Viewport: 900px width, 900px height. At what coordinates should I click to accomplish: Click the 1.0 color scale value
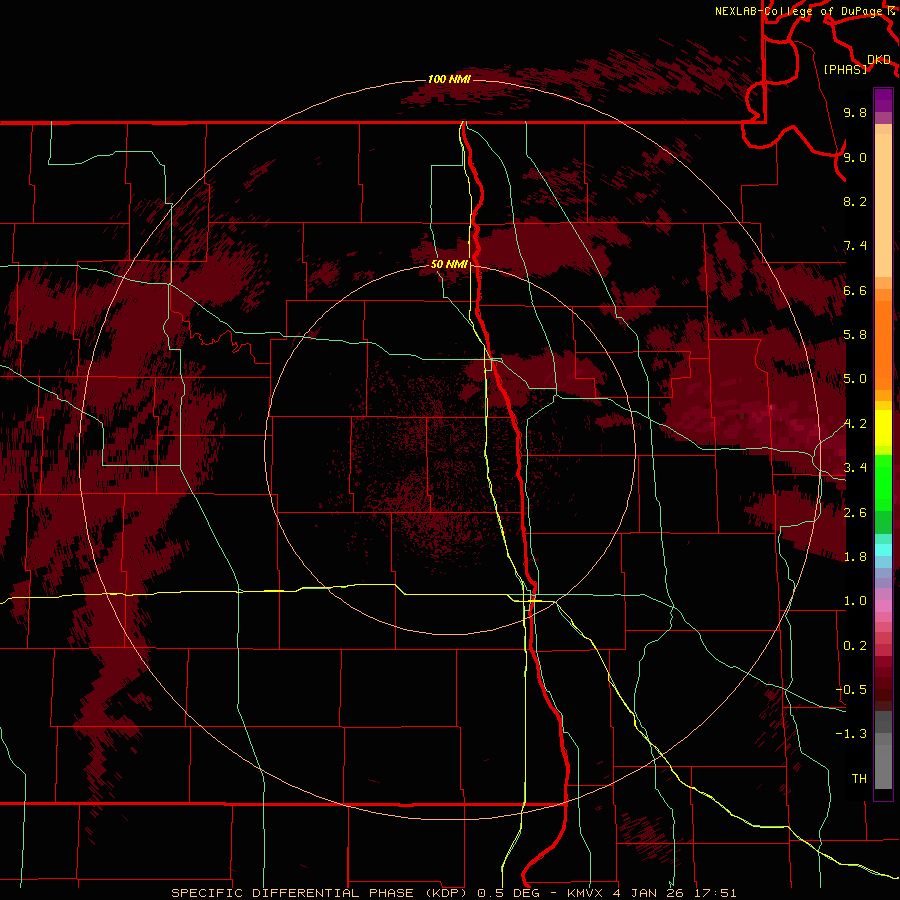(x=855, y=601)
